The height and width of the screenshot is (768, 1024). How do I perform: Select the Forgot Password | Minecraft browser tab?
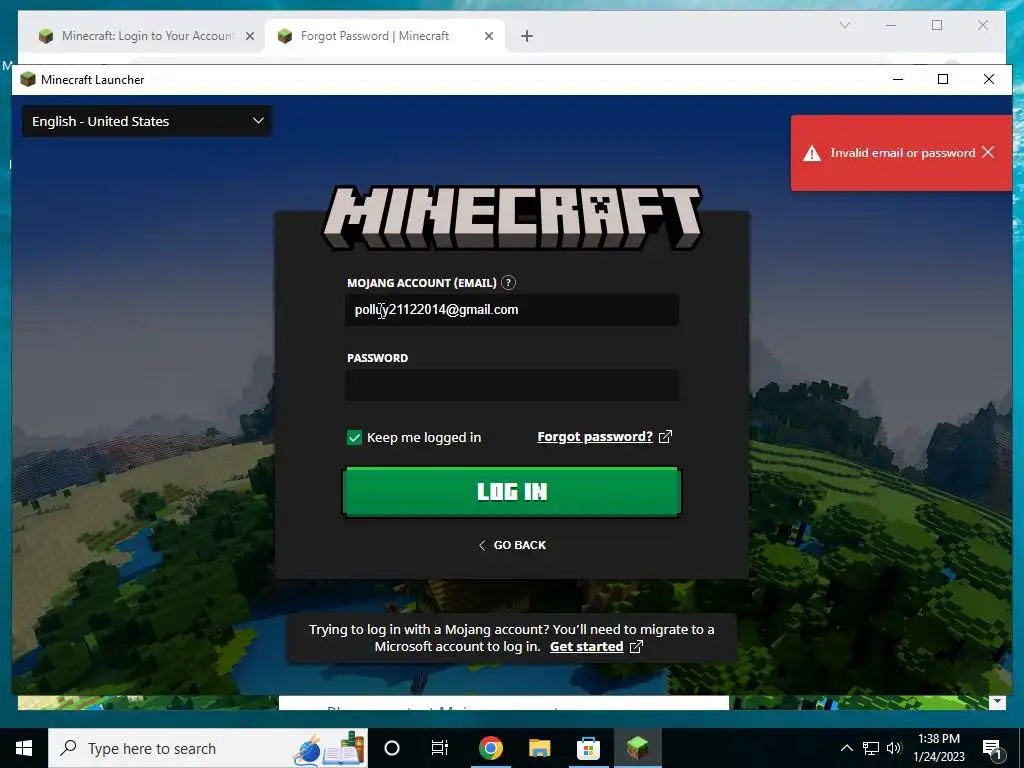(x=385, y=36)
